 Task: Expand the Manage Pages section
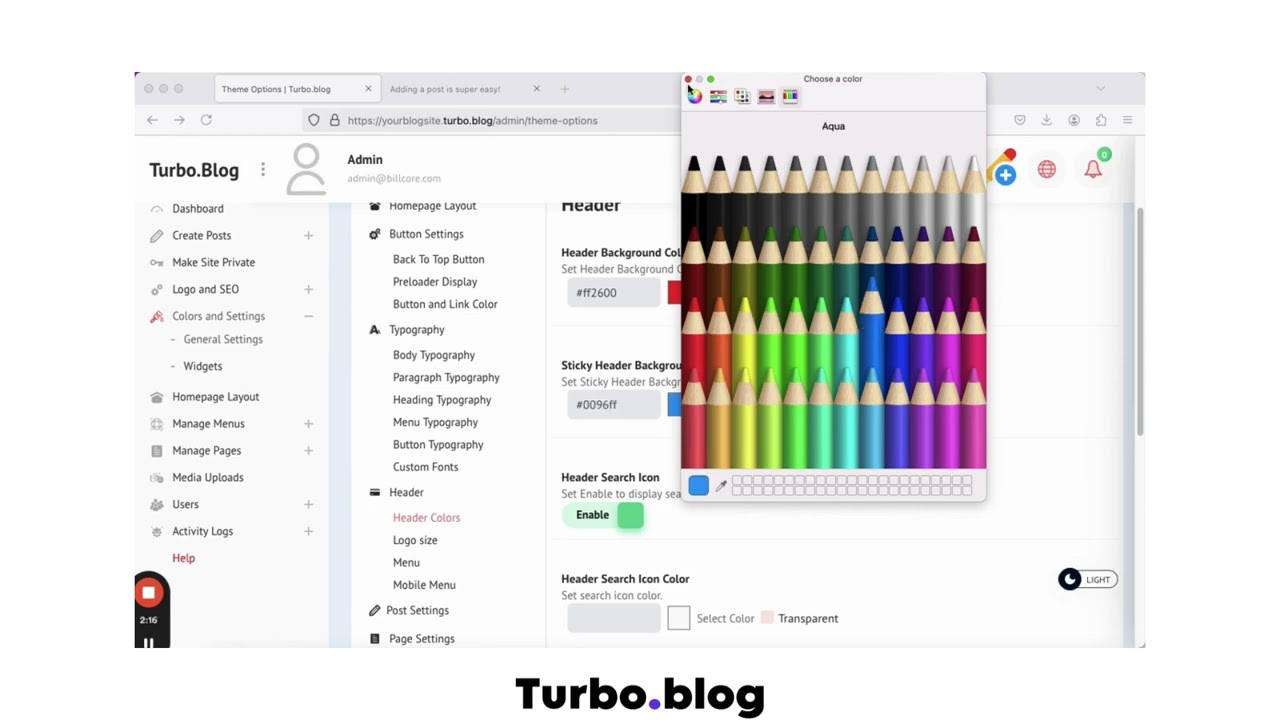tap(308, 451)
